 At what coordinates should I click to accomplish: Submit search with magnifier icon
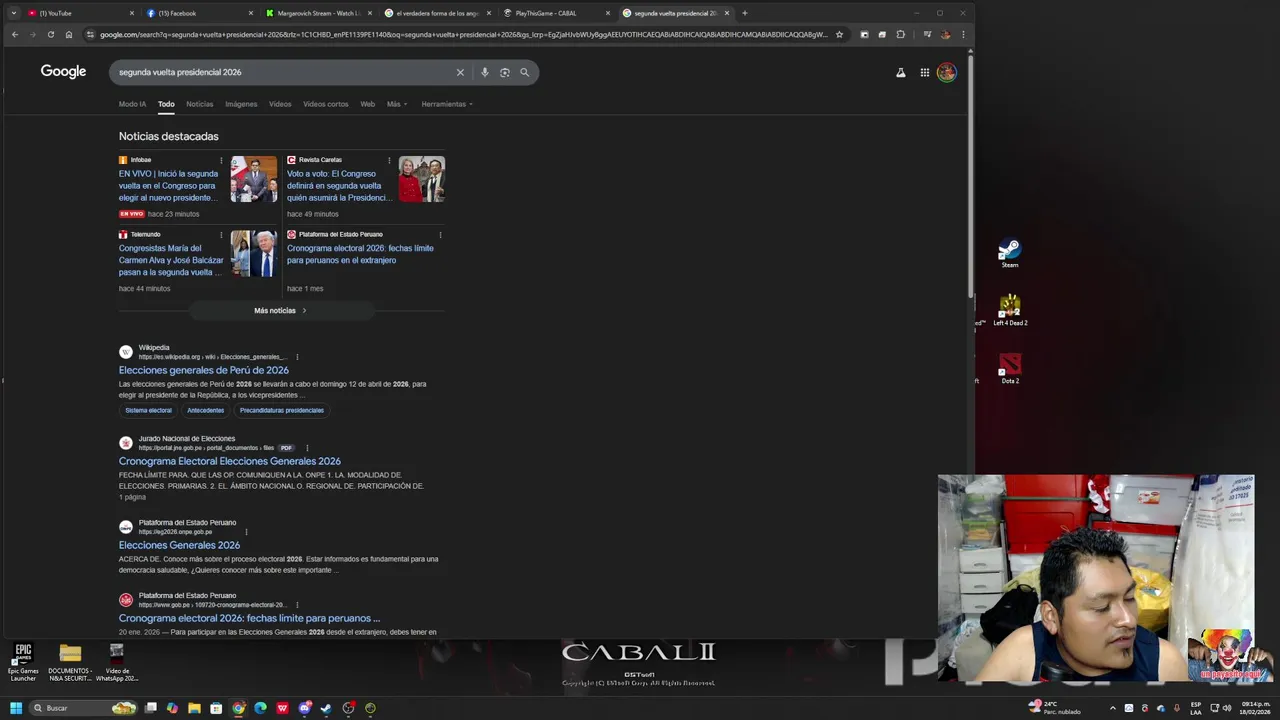(x=524, y=72)
